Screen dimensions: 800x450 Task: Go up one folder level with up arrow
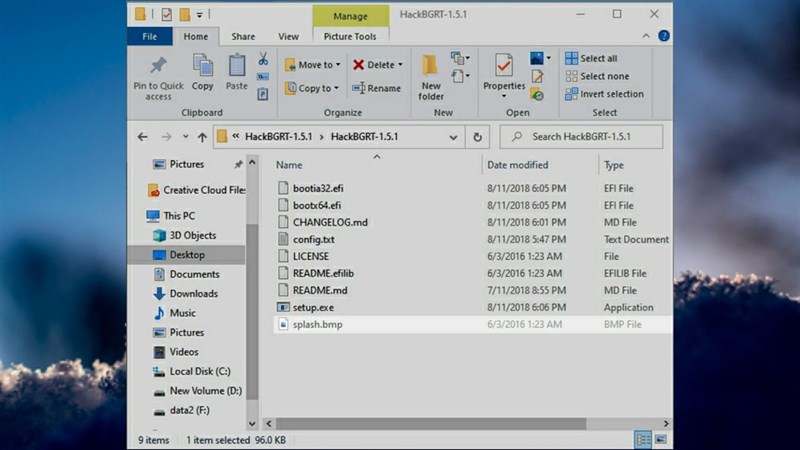202,137
